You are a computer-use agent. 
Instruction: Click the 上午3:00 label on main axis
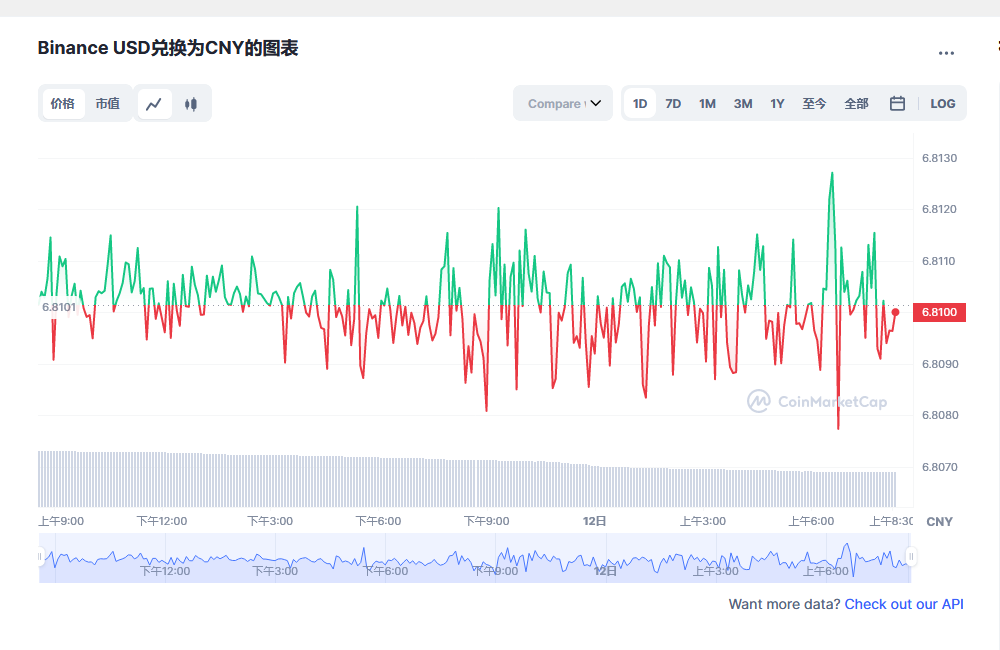tap(703, 521)
